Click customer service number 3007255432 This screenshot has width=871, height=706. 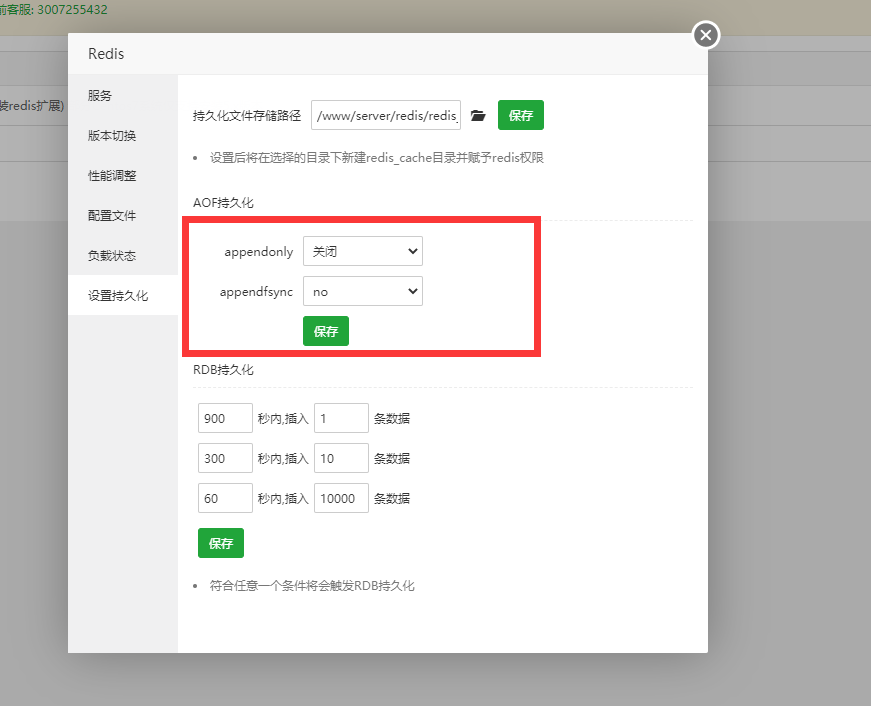click(x=72, y=9)
